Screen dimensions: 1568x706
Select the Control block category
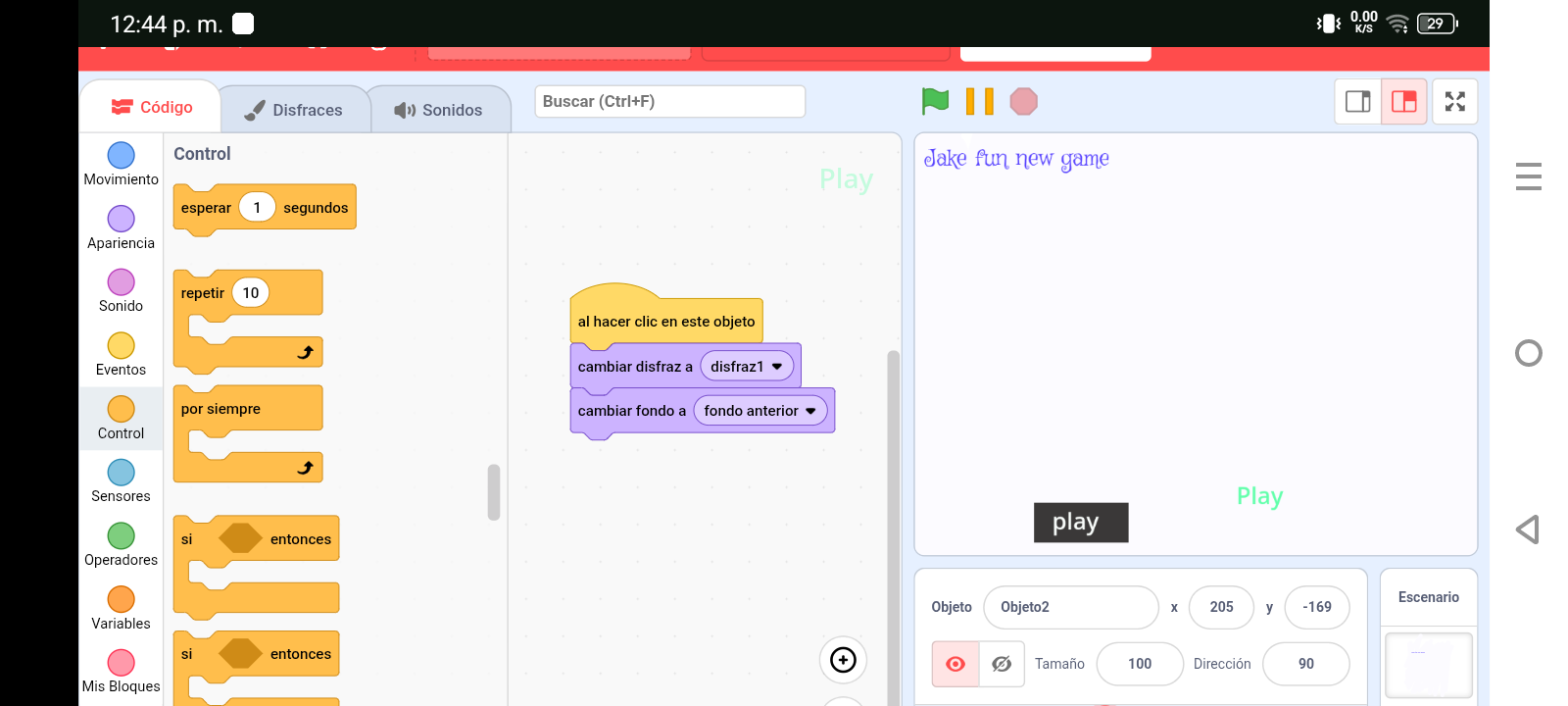pos(121,418)
